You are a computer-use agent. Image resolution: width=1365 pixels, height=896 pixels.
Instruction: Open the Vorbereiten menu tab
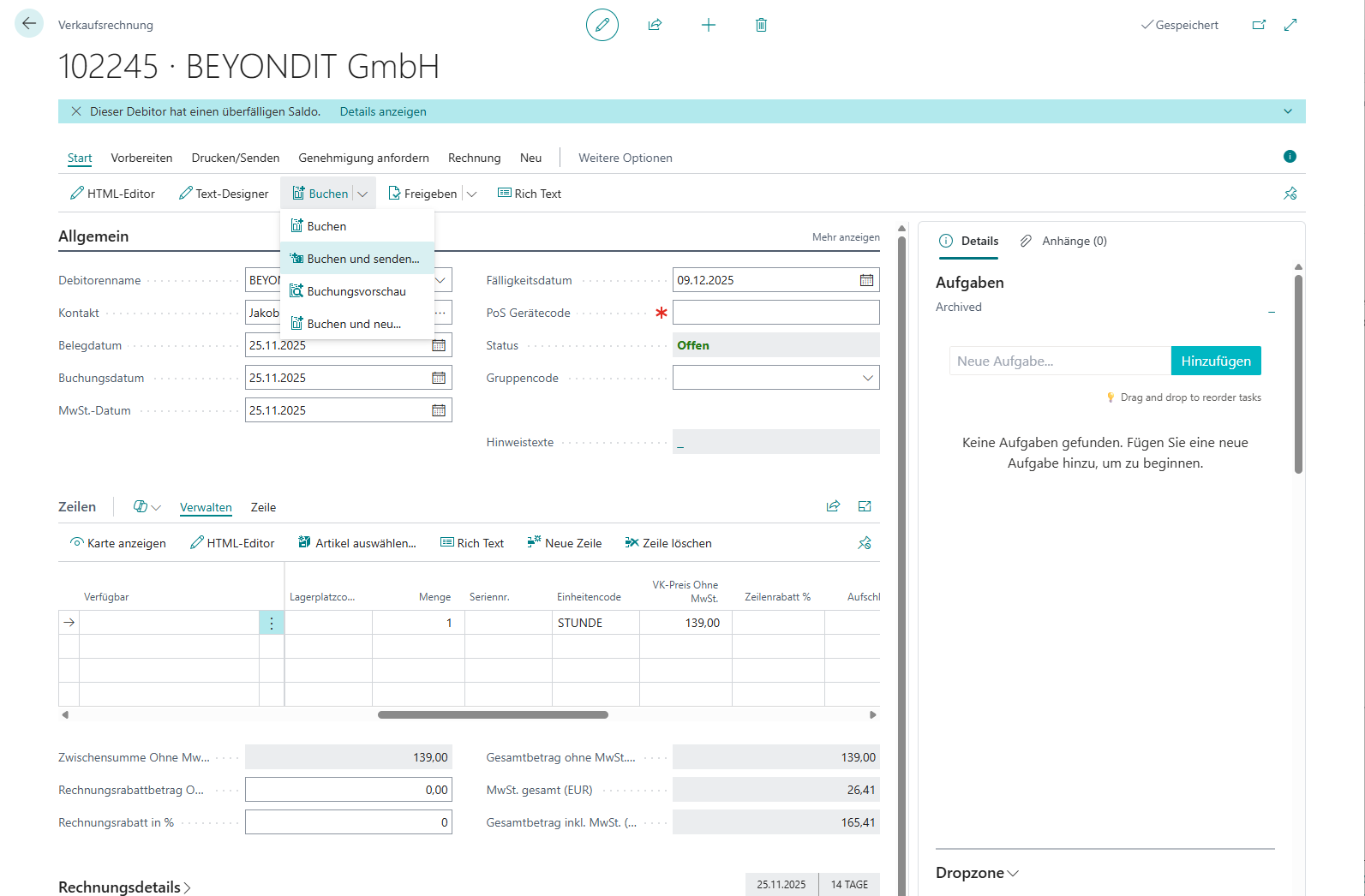(x=141, y=158)
